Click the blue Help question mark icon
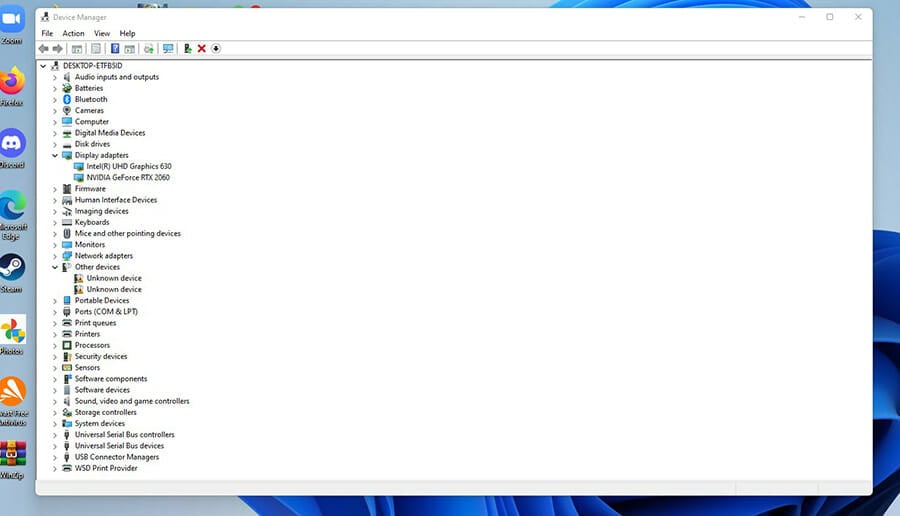The height and width of the screenshot is (516, 900). click(x=115, y=49)
